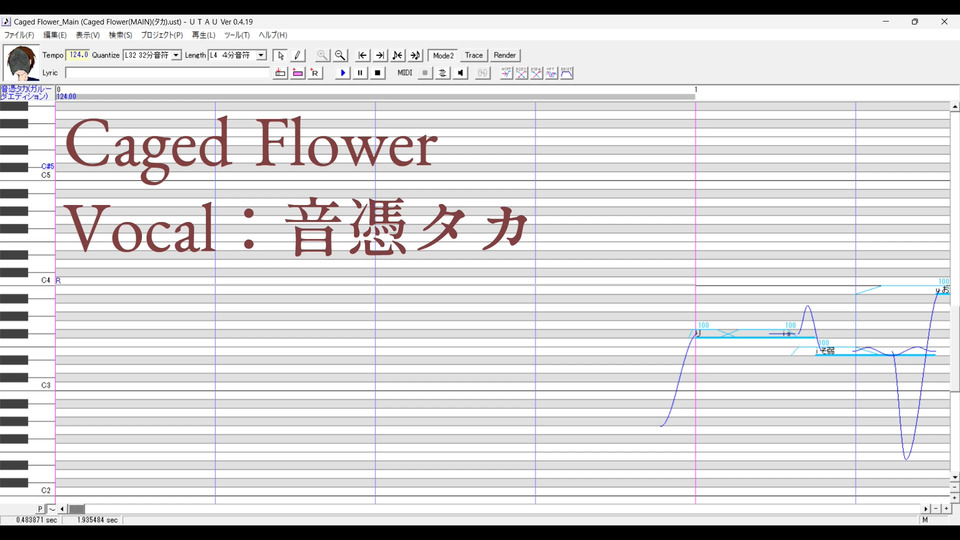This screenshot has height=540, width=960.
Task: Open the プロジェクト(P) menu
Action: point(162,35)
